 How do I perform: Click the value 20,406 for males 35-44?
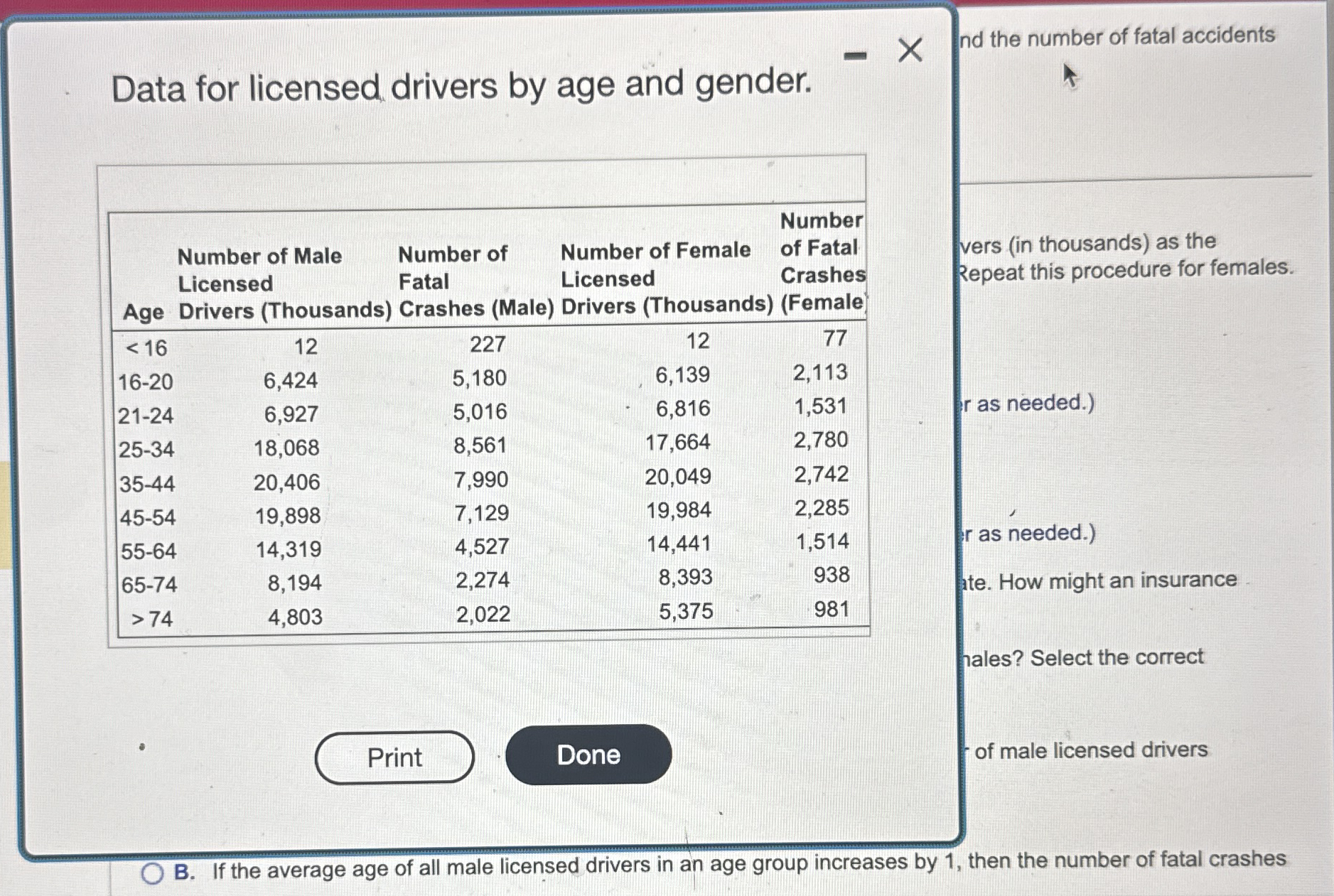coord(287,483)
